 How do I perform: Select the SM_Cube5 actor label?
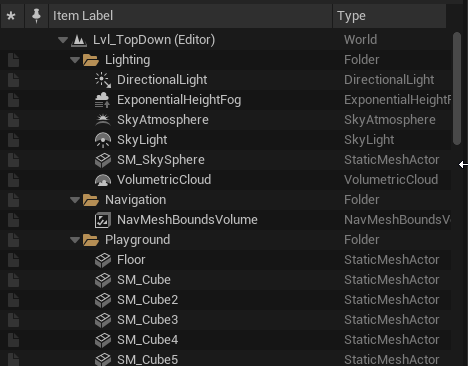coord(147,360)
